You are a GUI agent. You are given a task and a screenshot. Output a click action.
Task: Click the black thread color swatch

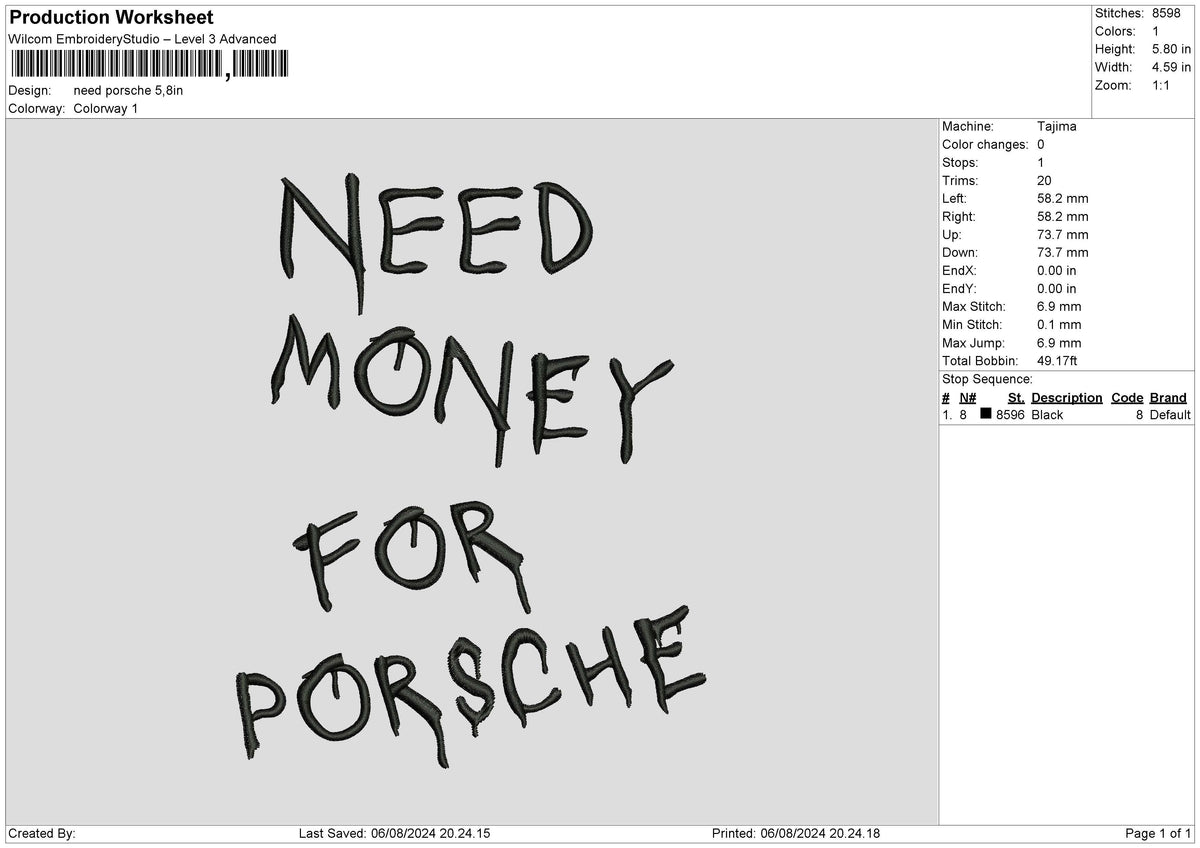[986, 414]
